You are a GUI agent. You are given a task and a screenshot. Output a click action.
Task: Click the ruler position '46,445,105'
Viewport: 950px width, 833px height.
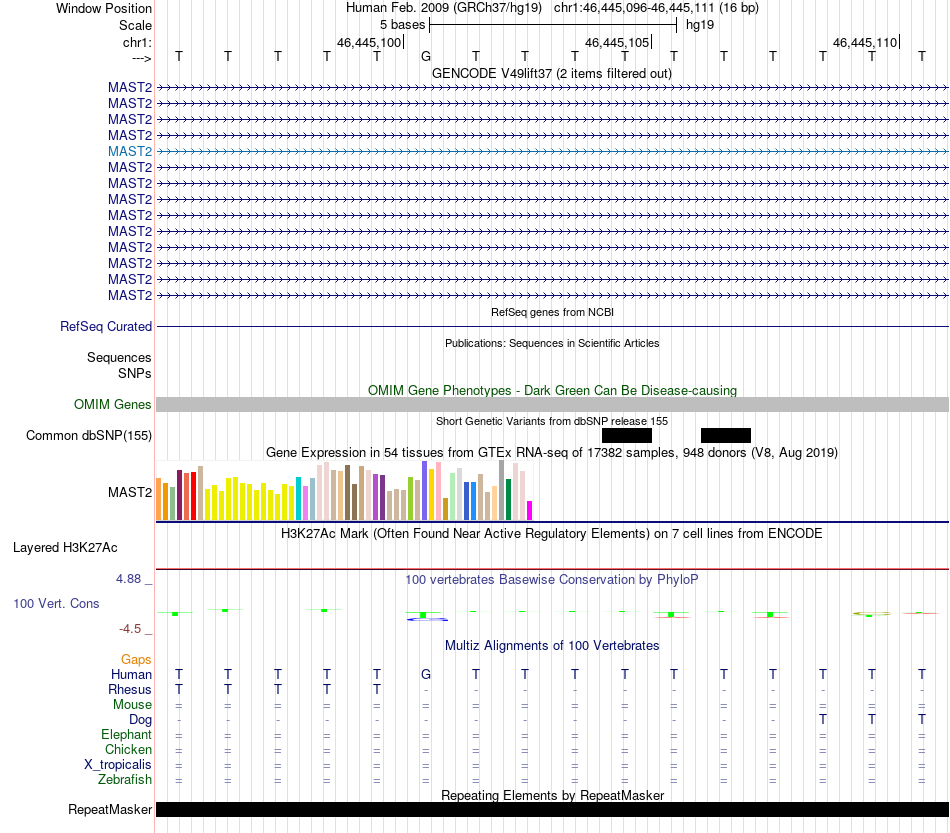(617, 42)
